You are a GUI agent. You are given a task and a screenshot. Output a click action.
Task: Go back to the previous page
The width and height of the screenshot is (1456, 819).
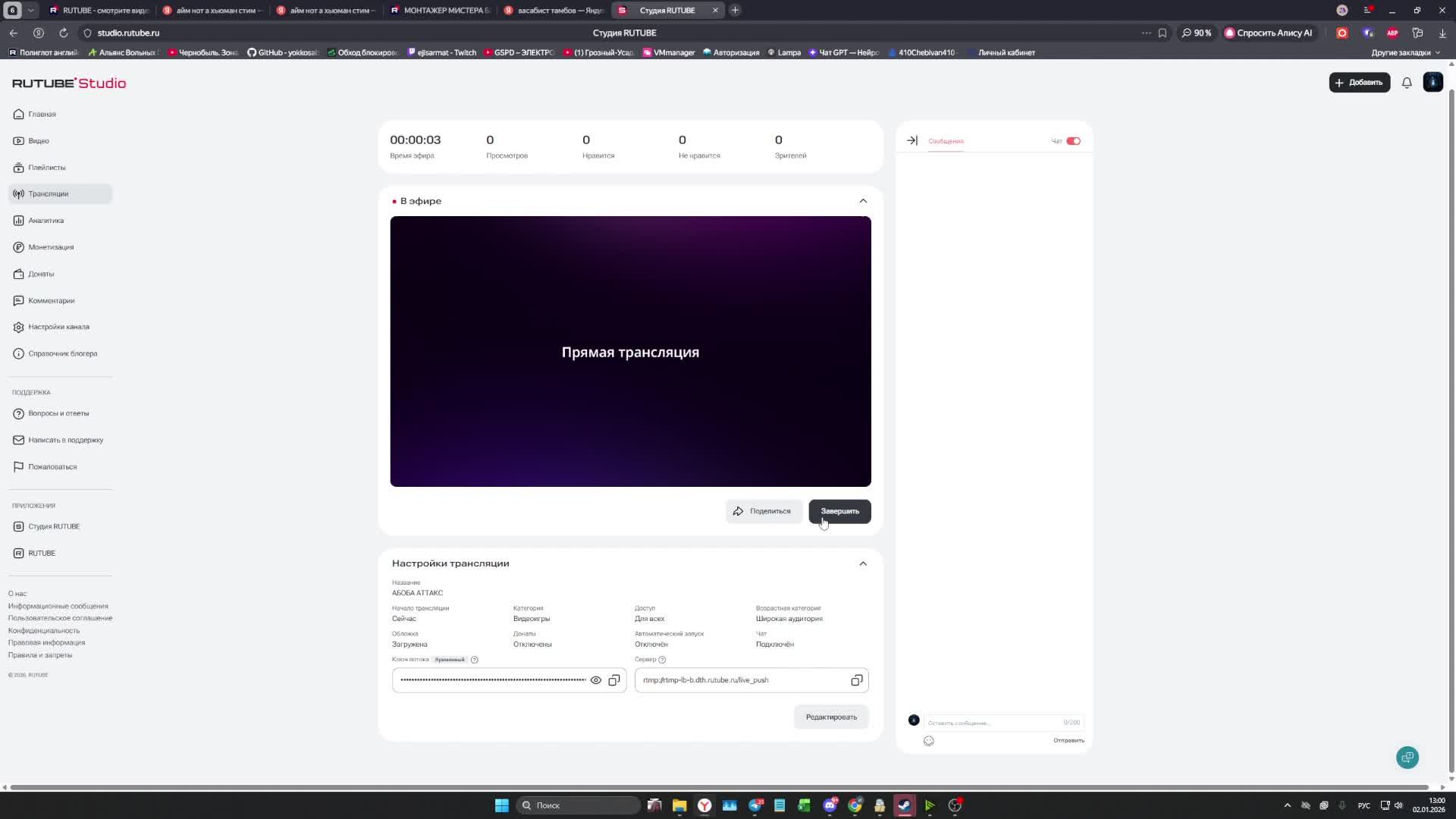click(14, 33)
